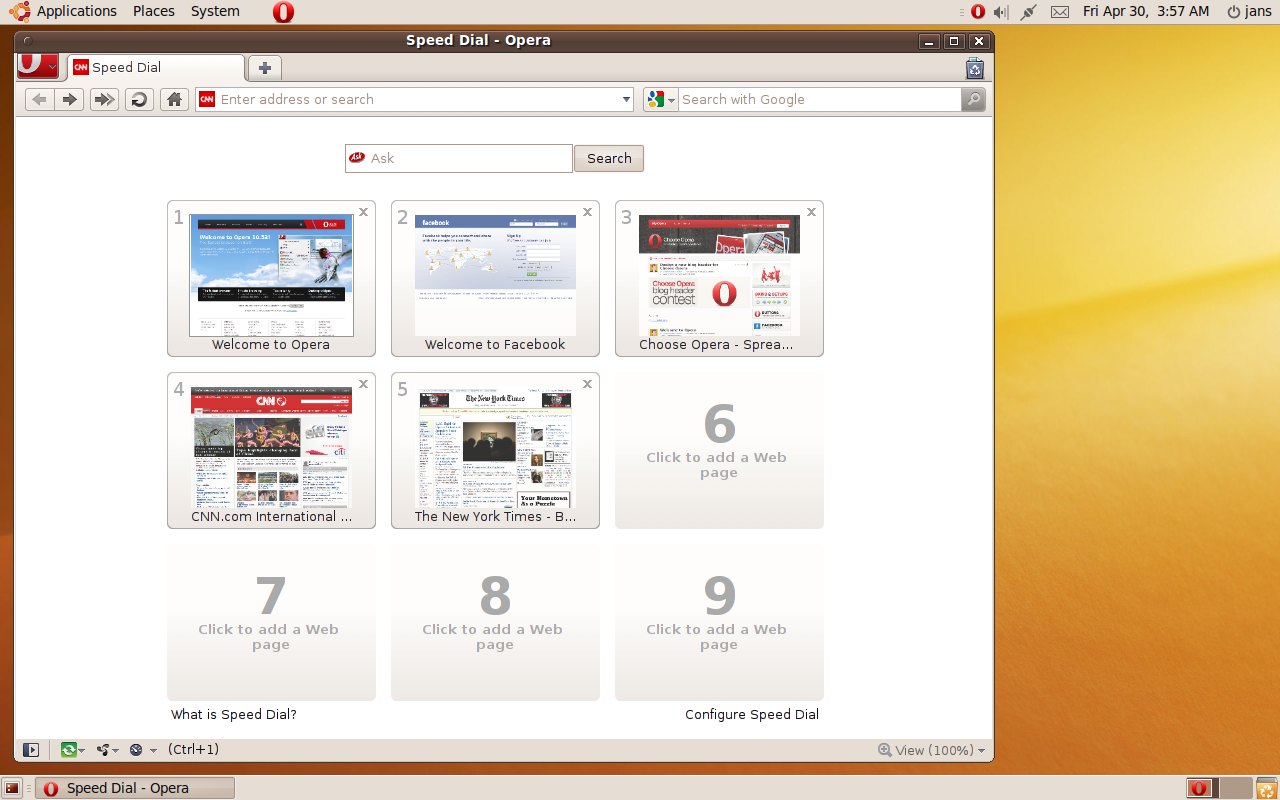Open Configure Speed Dial link
Viewport: 1280px width, 800px height.
pos(752,714)
